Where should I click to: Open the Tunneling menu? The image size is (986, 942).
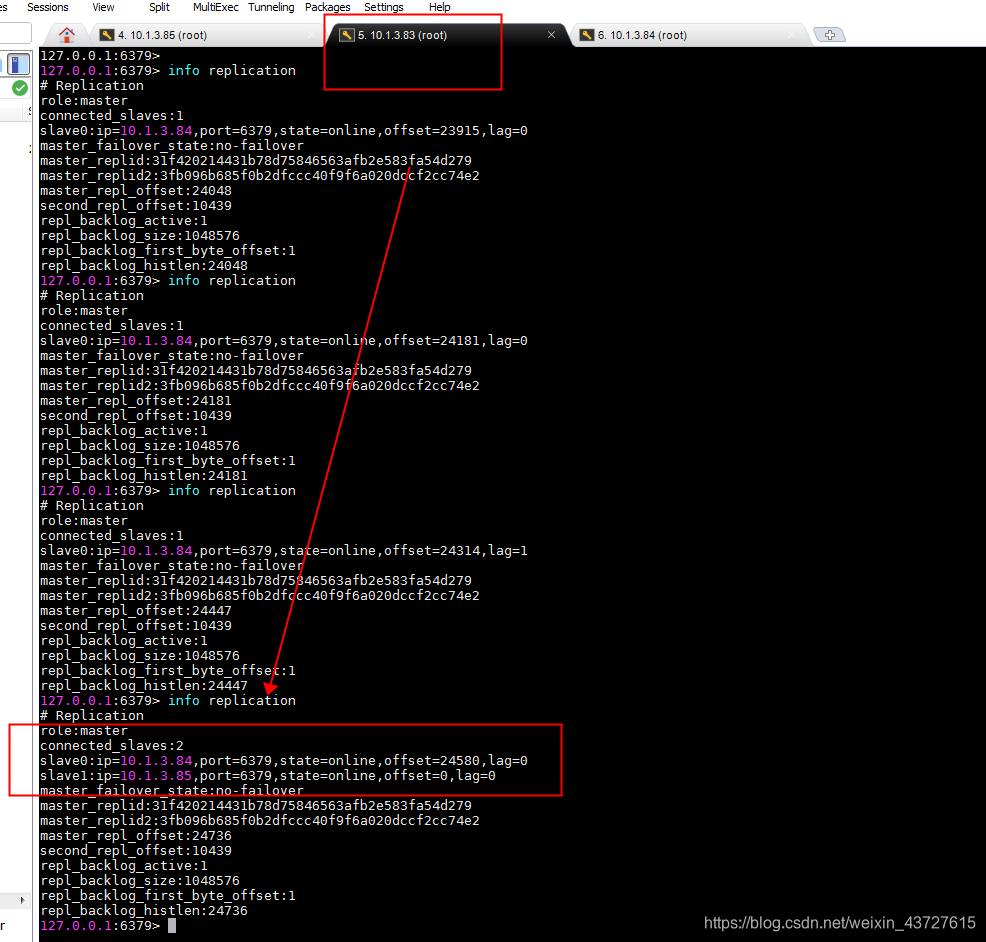point(271,7)
